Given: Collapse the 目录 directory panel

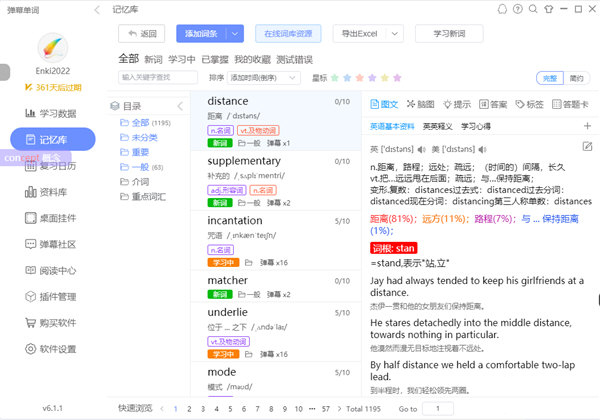Looking at the screenshot, I should pos(180,106).
